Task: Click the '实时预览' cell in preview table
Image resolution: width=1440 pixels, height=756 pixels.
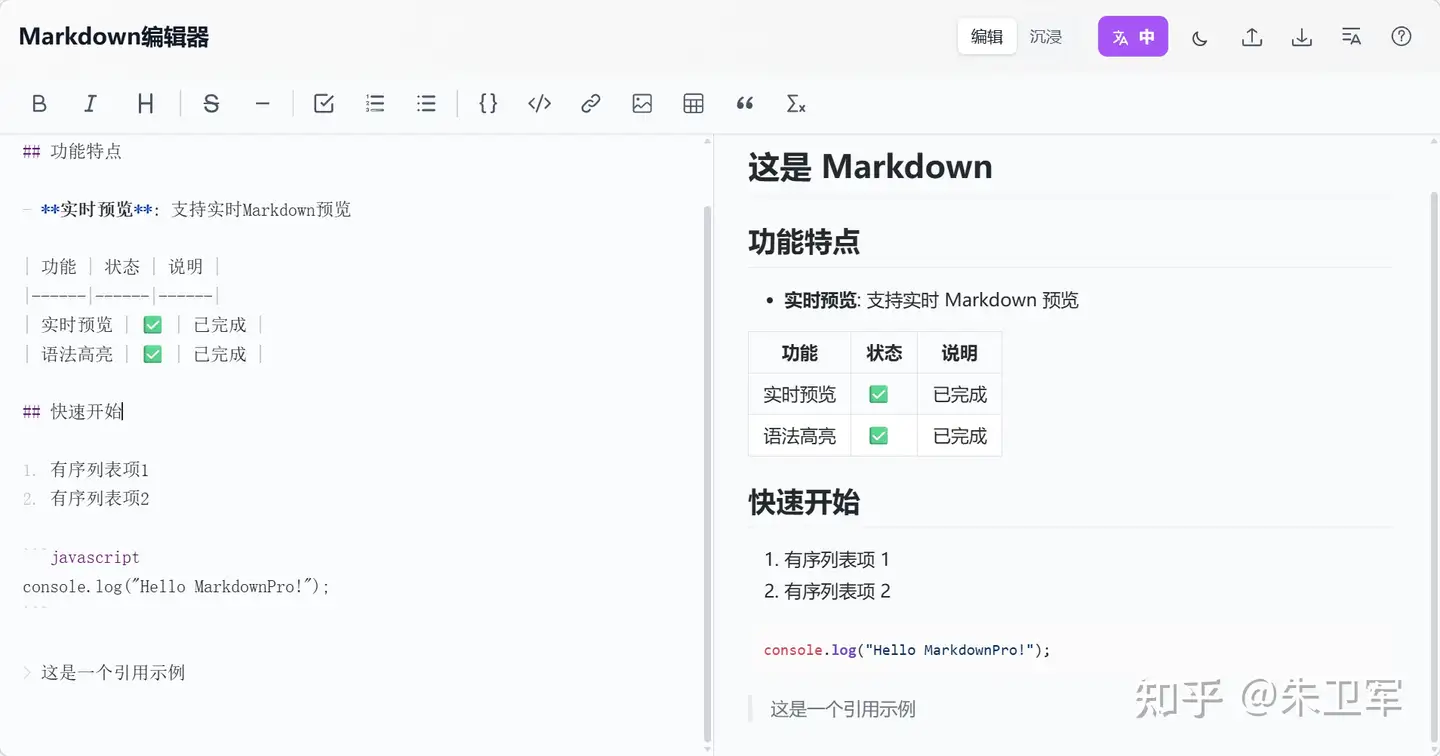Action: click(800, 395)
